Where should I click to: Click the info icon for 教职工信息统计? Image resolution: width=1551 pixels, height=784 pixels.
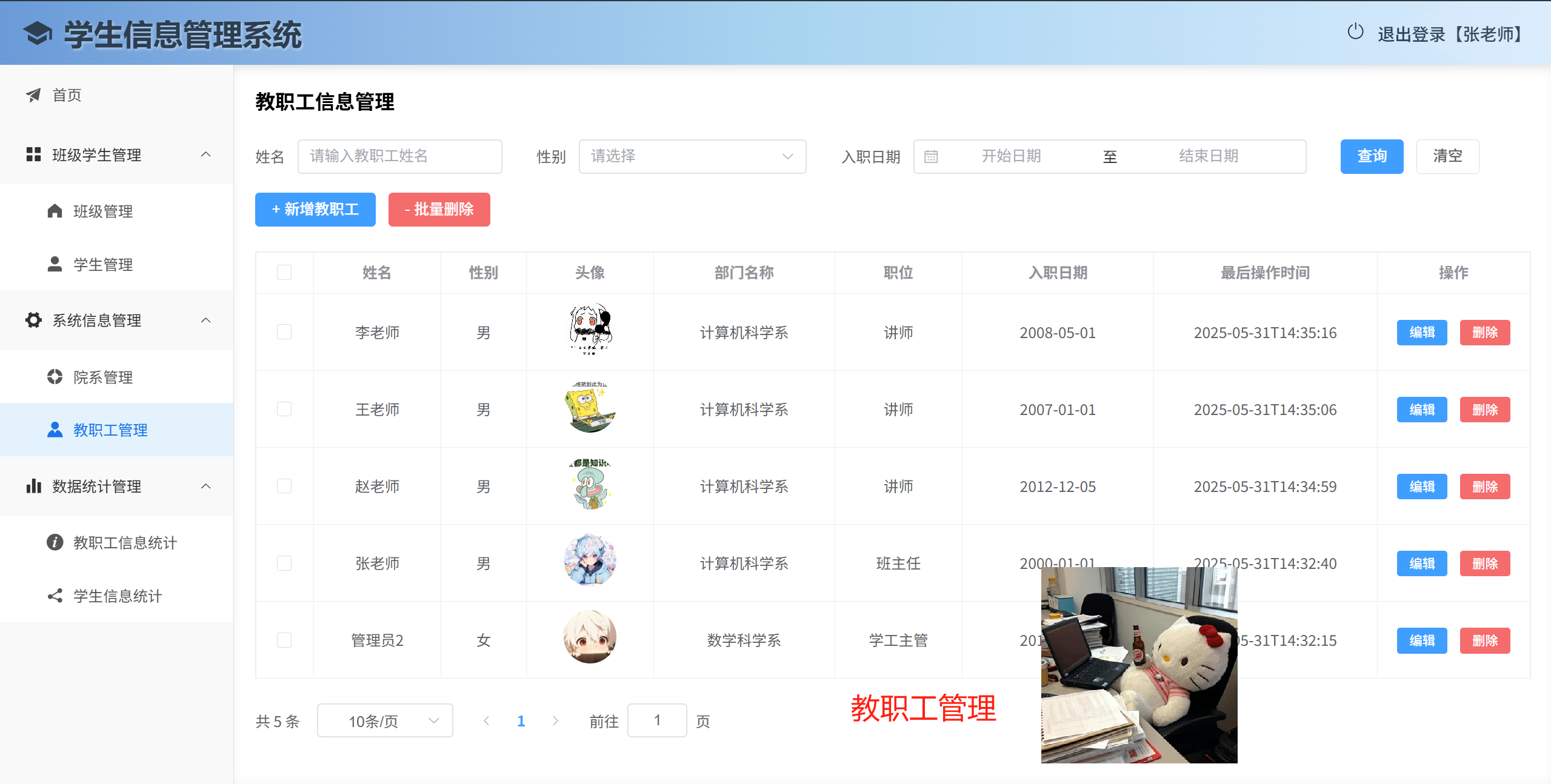coord(55,542)
